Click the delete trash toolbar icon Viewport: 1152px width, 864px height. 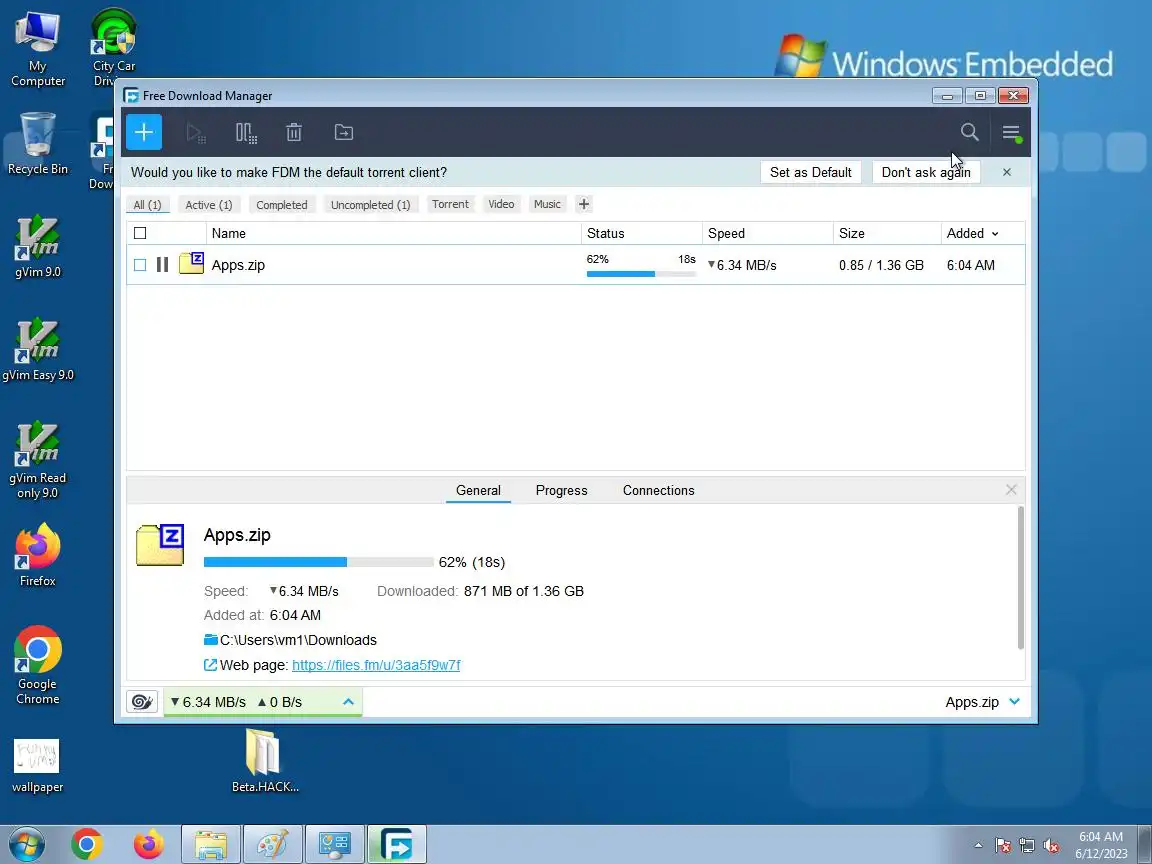(x=294, y=133)
